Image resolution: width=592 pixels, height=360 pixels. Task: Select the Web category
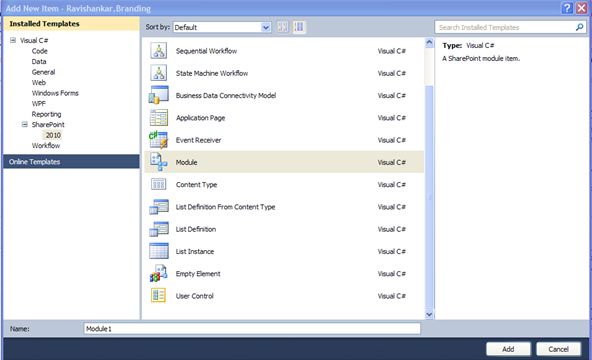point(39,83)
